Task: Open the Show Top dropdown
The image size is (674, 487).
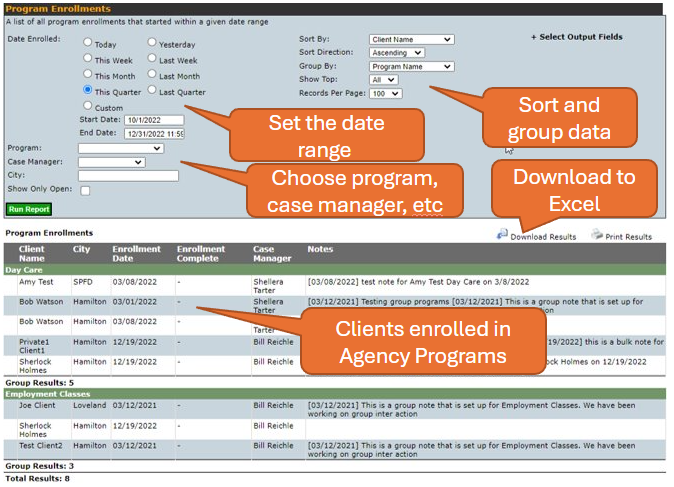Action: click(x=383, y=80)
